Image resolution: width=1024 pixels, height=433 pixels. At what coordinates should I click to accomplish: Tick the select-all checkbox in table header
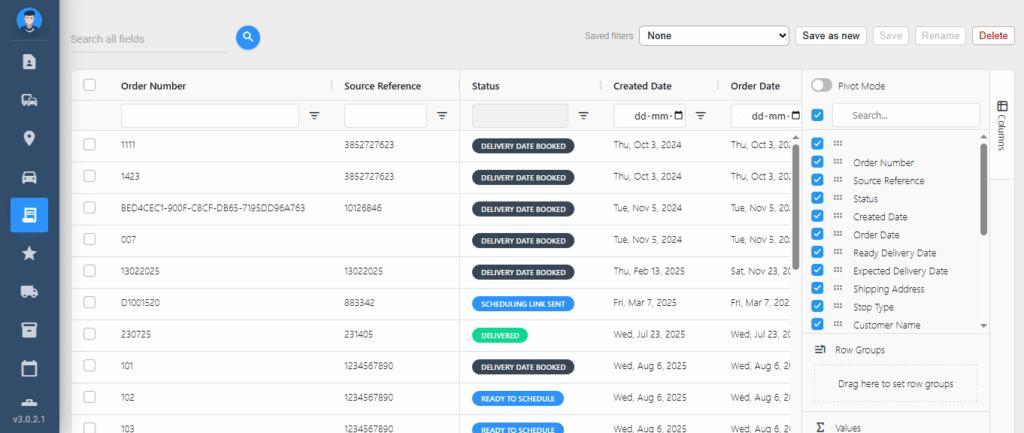(x=89, y=86)
